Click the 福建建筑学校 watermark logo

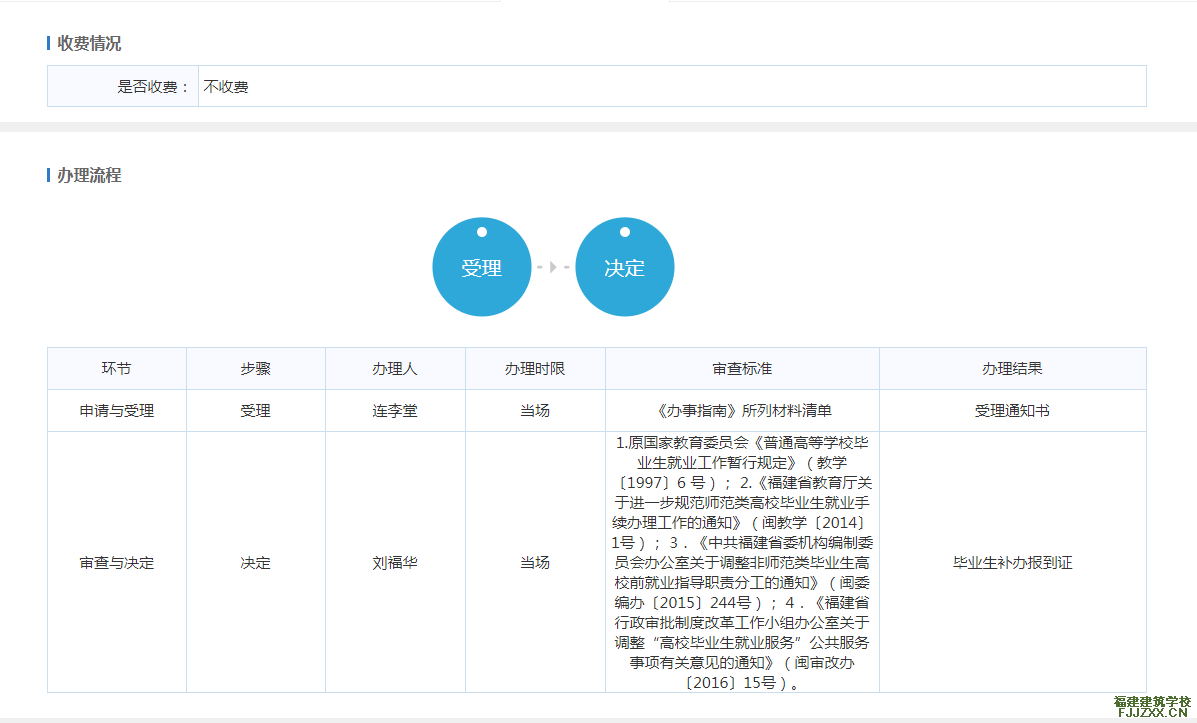click(1152, 708)
